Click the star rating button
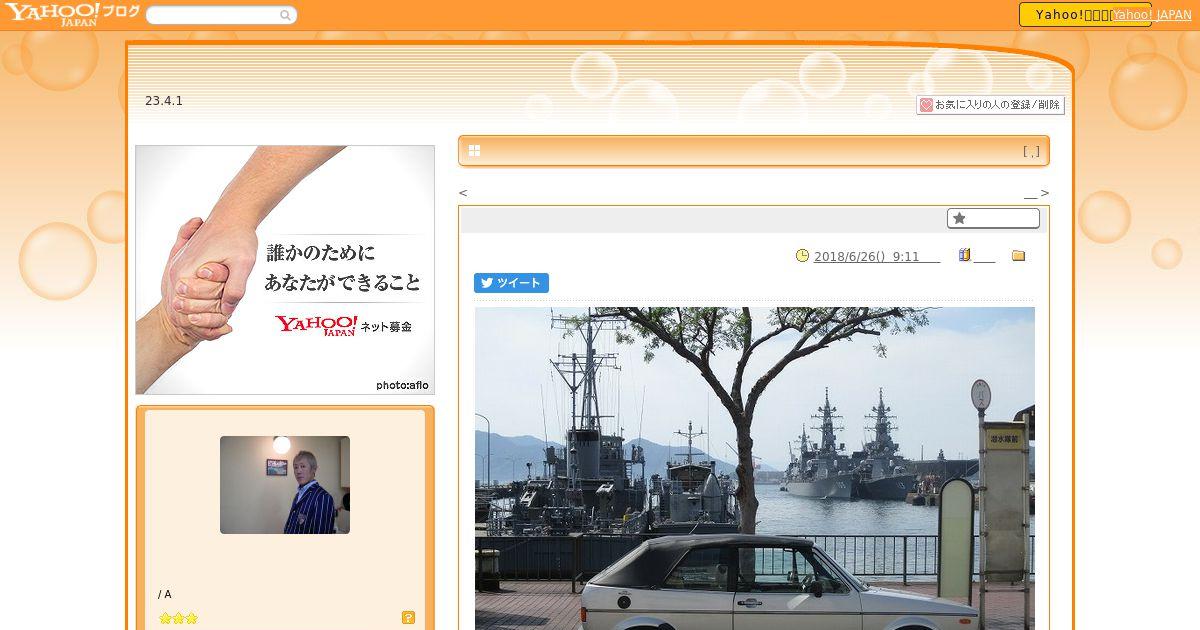The height and width of the screenshot is (630, 1200). (x=993, y=218)
